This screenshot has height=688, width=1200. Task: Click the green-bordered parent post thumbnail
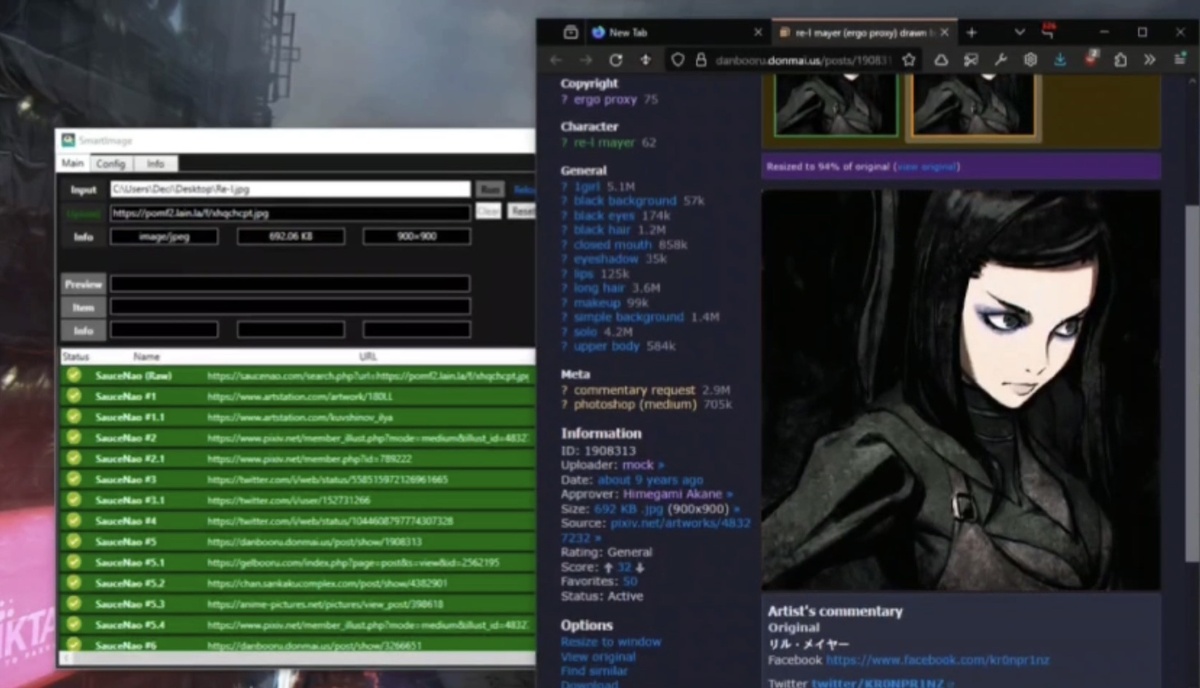[x=835, y=105]
